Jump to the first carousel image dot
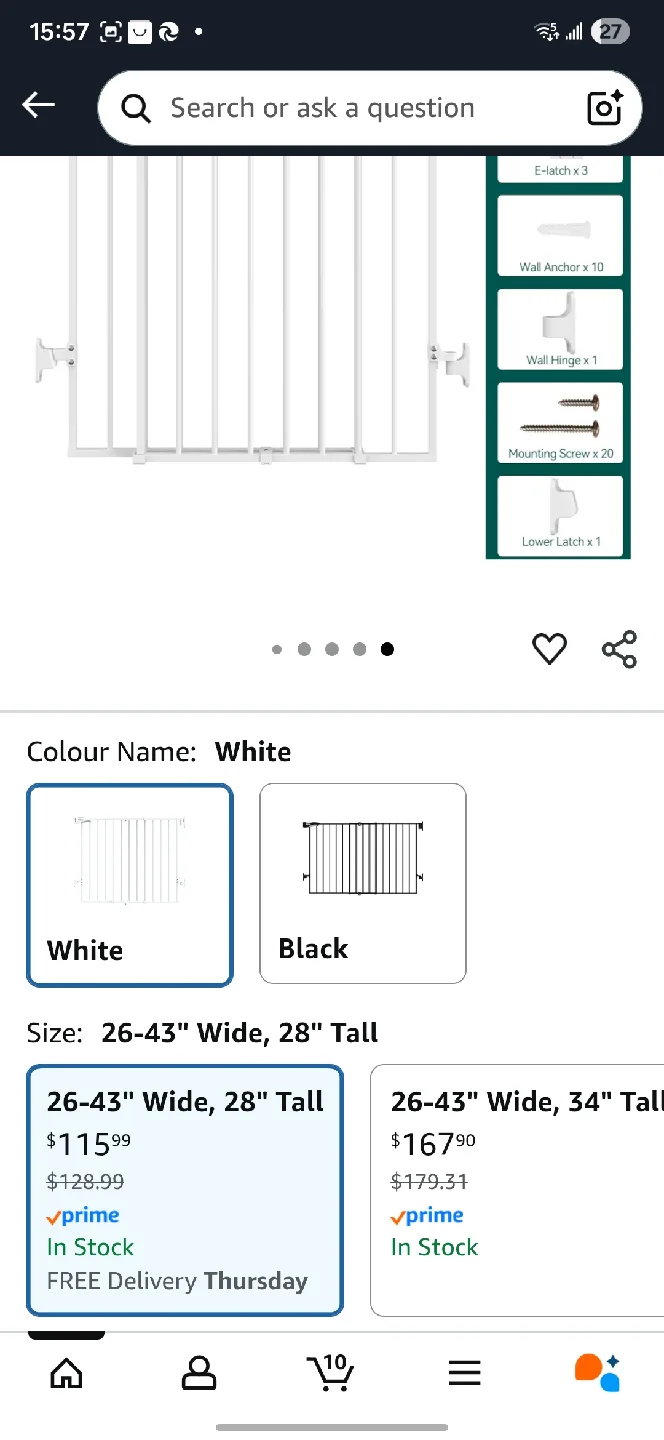Image resolution: width=664 pixels, height=1440 pixels. [277, 648]
